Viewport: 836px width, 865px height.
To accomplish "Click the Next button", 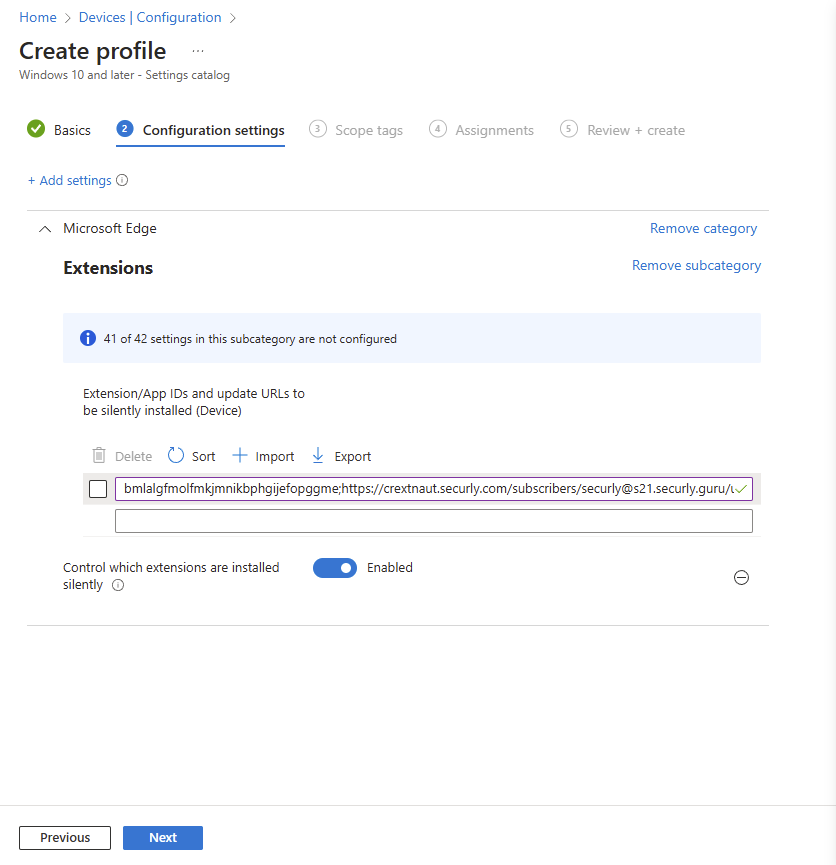I will click(163, 837).
